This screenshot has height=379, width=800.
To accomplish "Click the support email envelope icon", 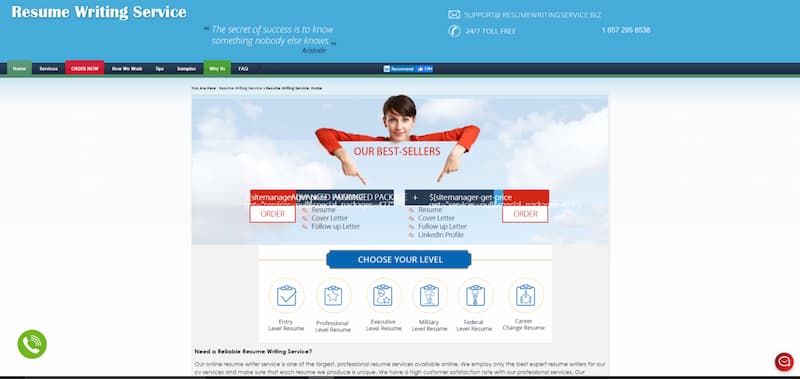I will click(454, 15).
